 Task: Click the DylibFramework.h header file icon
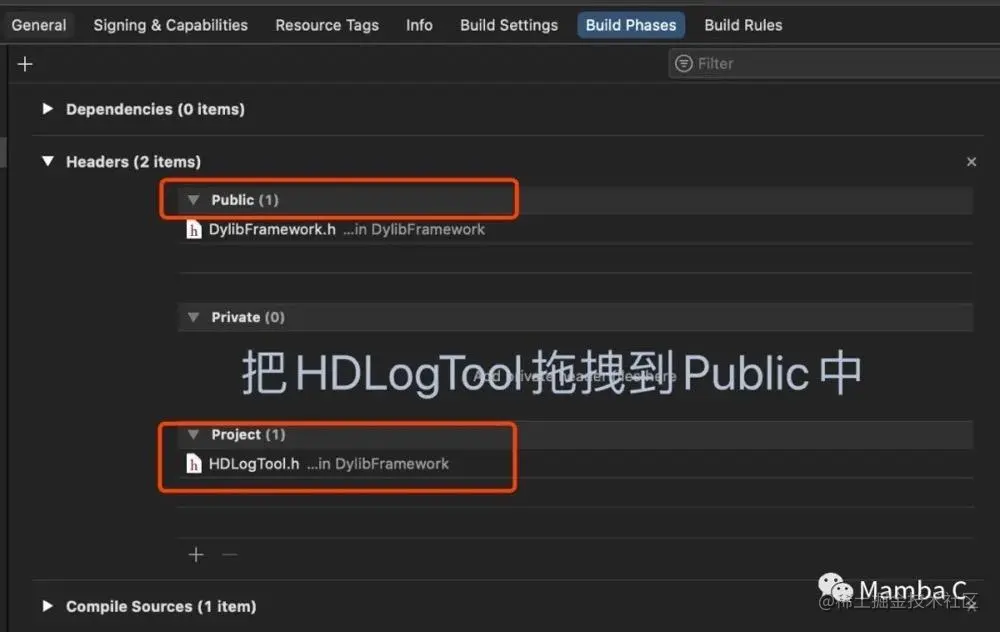tap(194, 230)
